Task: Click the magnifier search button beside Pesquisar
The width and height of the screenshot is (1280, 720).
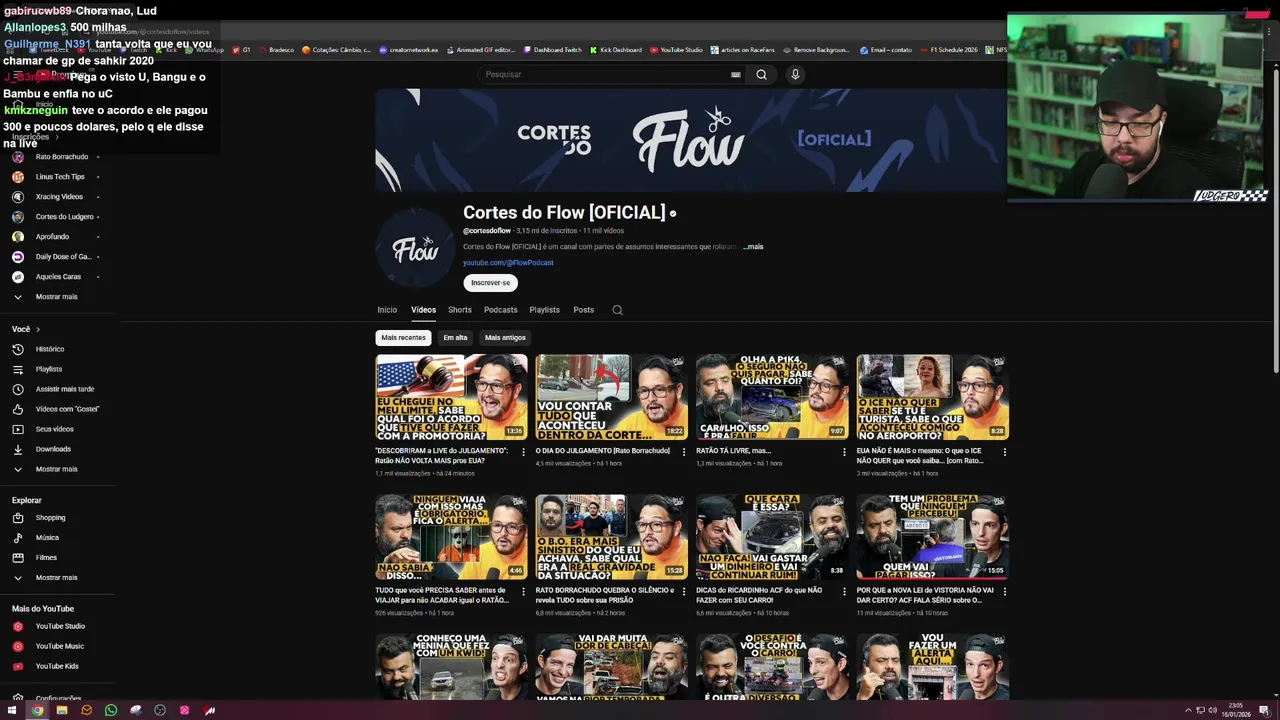Action: tap(761, 74)
